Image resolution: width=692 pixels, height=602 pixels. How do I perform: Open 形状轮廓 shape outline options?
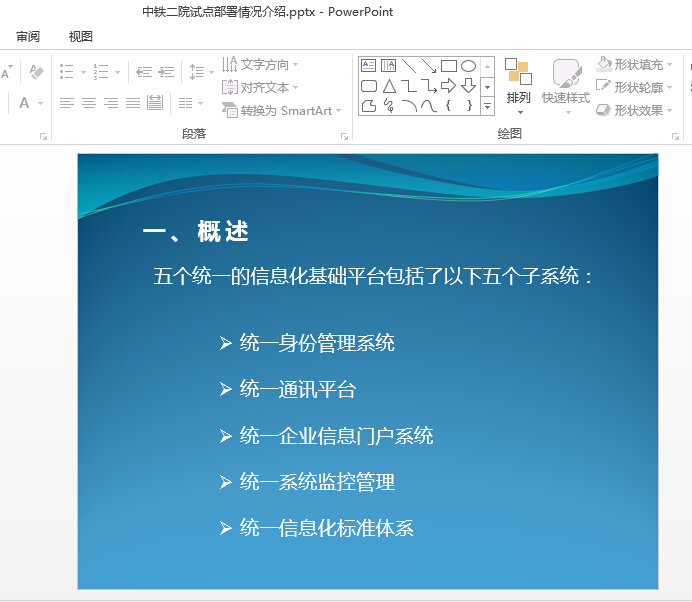click(x=634, y=87)
